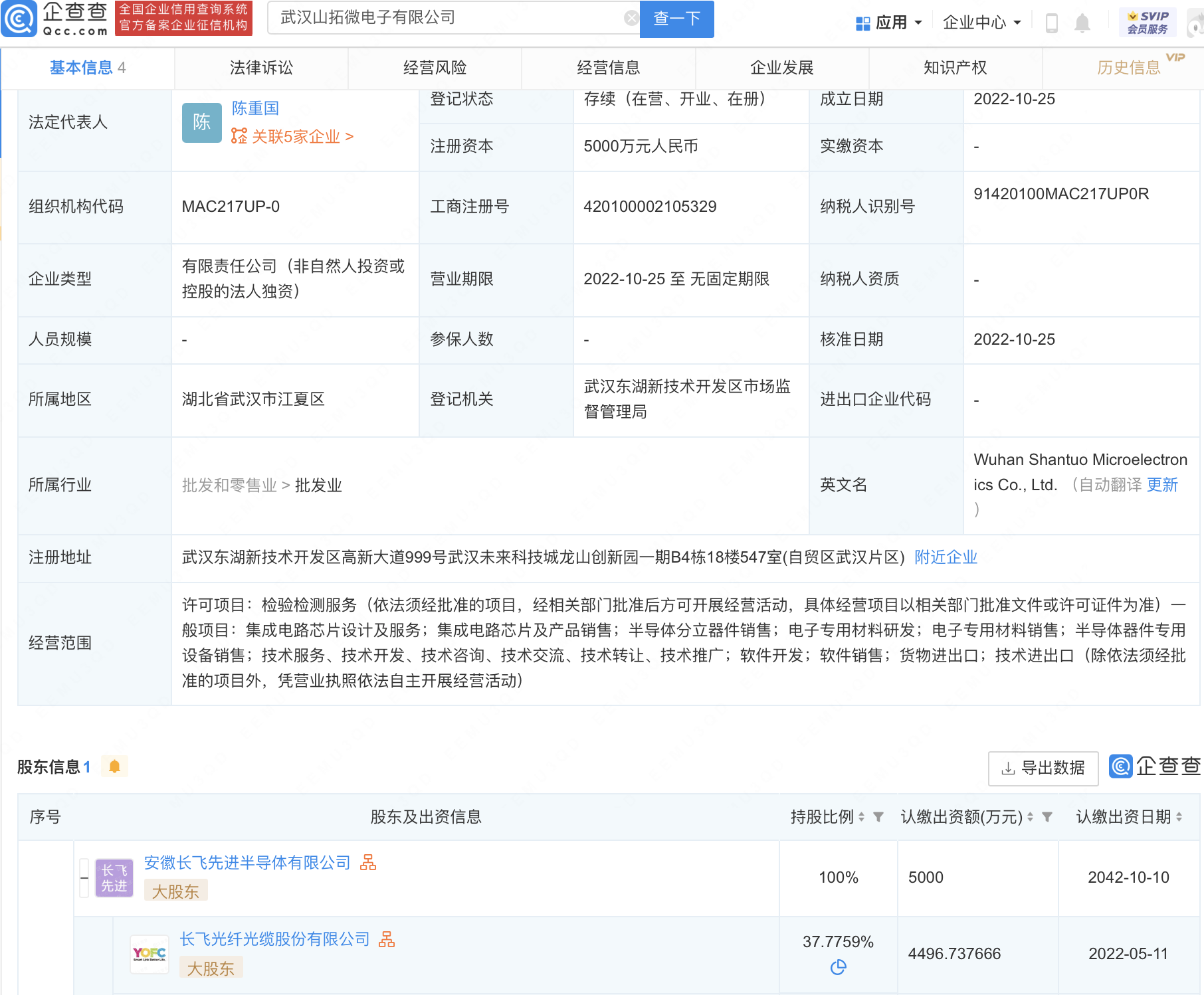Open 安徽长飞先进半导体有限公司 shareholder link
1204x995 pixels.
[x=247, y=863]
